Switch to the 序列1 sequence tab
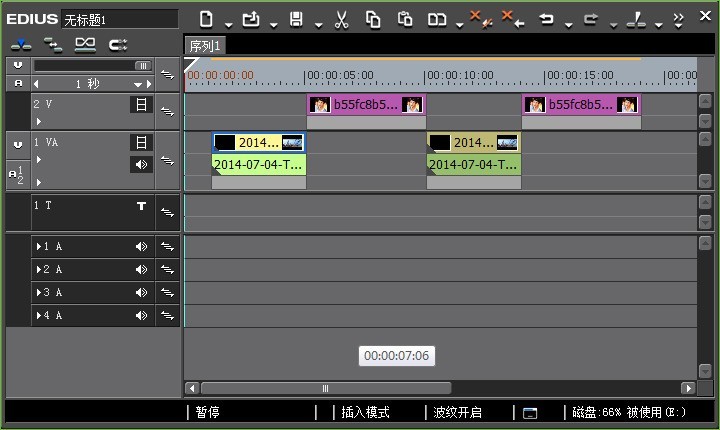 [x=205, y=46]
